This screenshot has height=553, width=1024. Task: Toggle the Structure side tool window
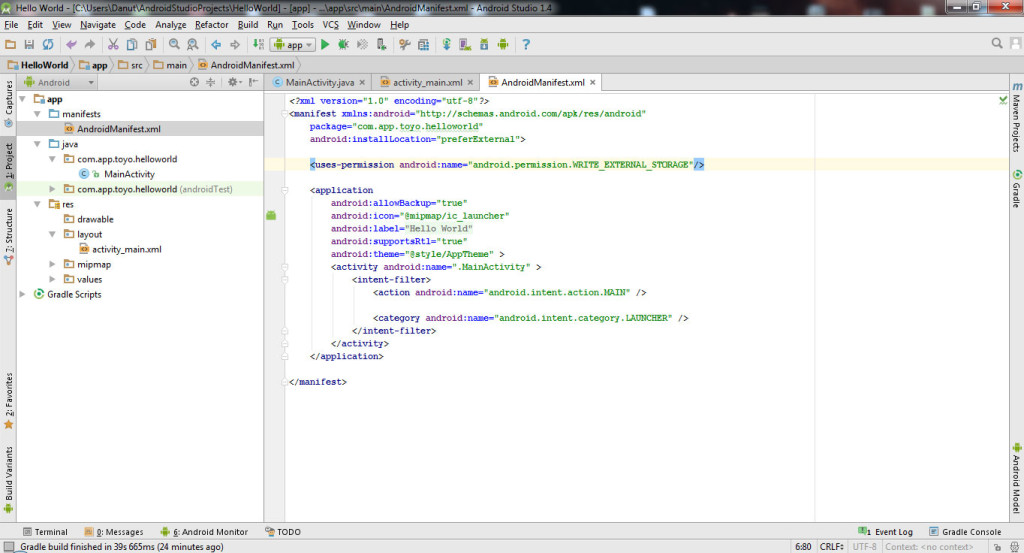pos(8,236)
